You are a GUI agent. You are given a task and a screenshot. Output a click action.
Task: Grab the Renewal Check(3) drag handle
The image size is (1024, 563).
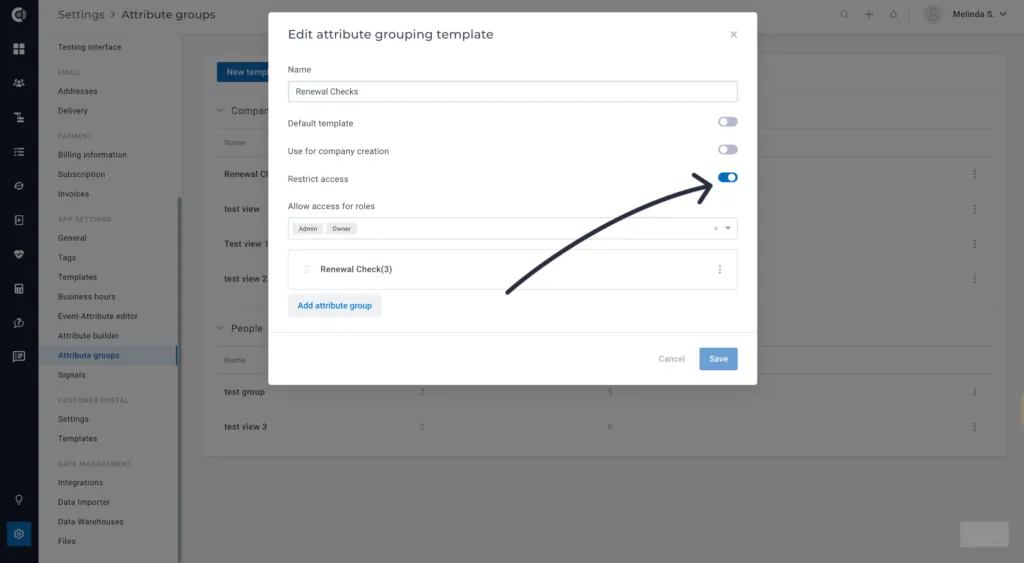pos(306,269)
